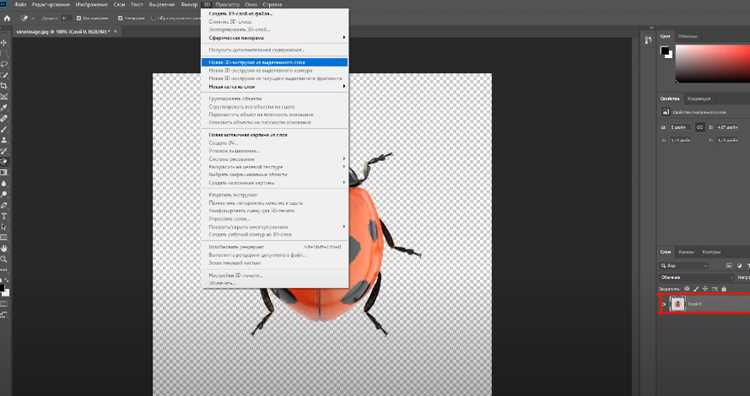The height and width of the screenshot is (396, 750).
Task: Select the Brush tool
Action: click(x=4, y=129)
